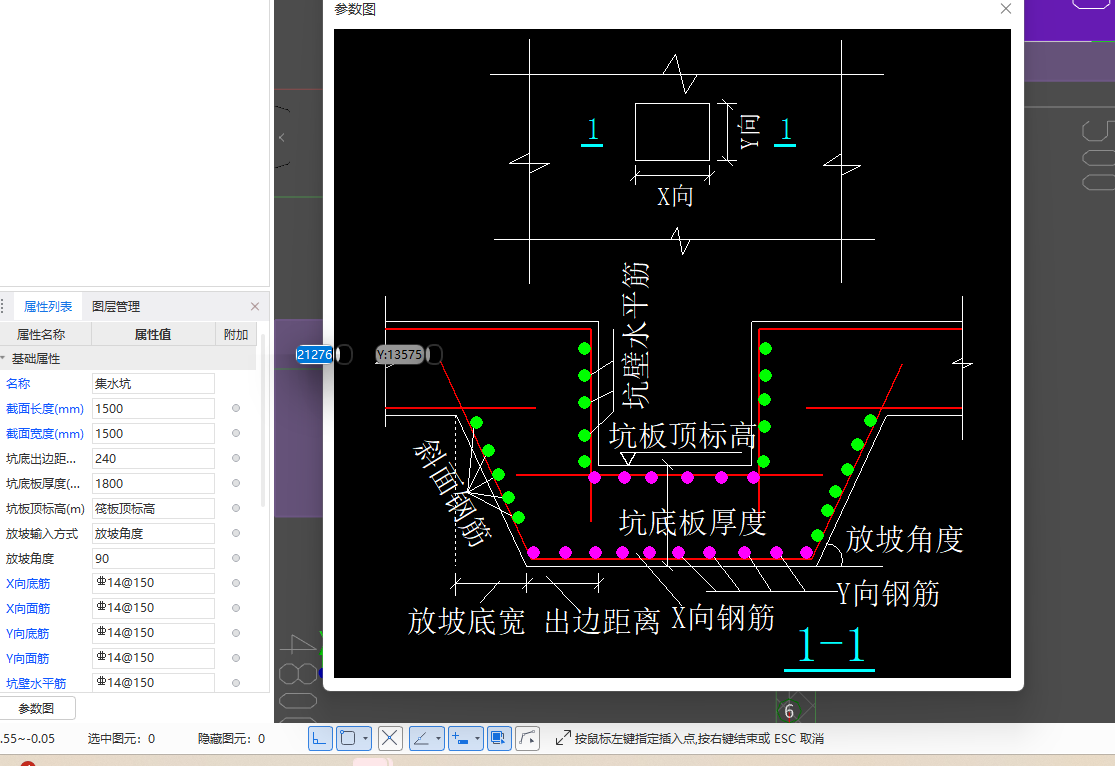Click the 1-1 section title in the diagram
This screenshot has height=766, width=1115.
[830, 646]
